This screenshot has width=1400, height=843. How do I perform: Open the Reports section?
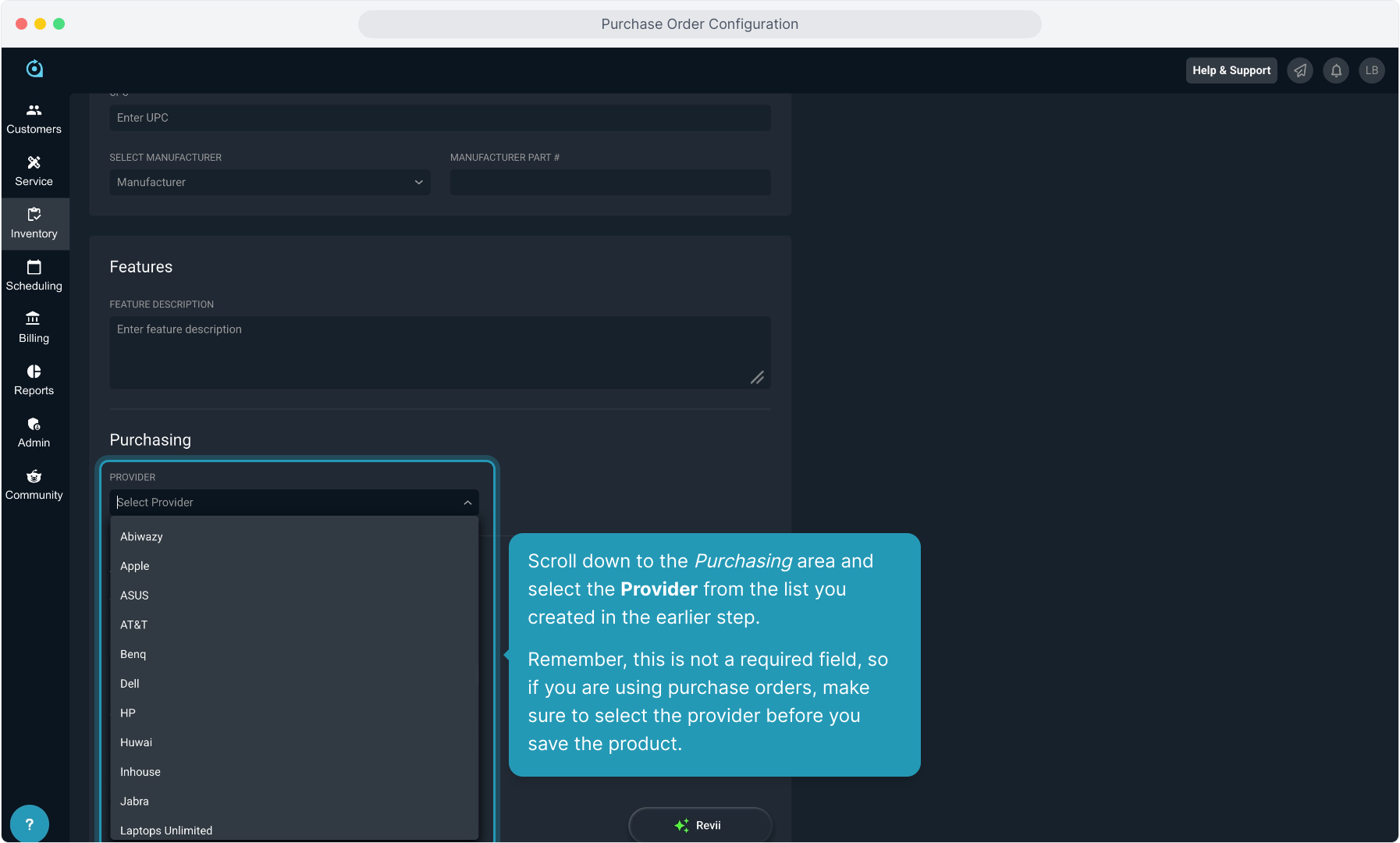tap(34, 381)
